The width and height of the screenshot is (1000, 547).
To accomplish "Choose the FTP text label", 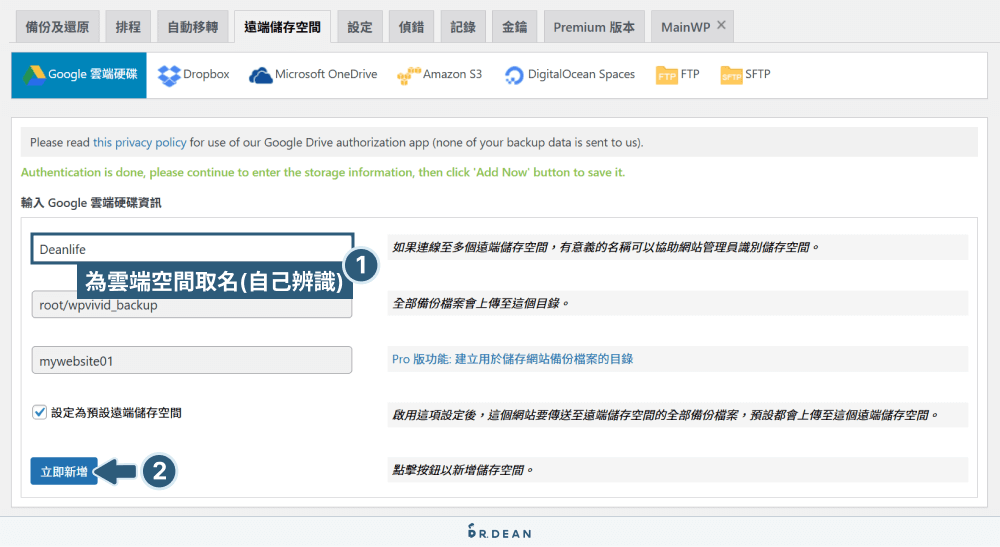I will (690, 74).
